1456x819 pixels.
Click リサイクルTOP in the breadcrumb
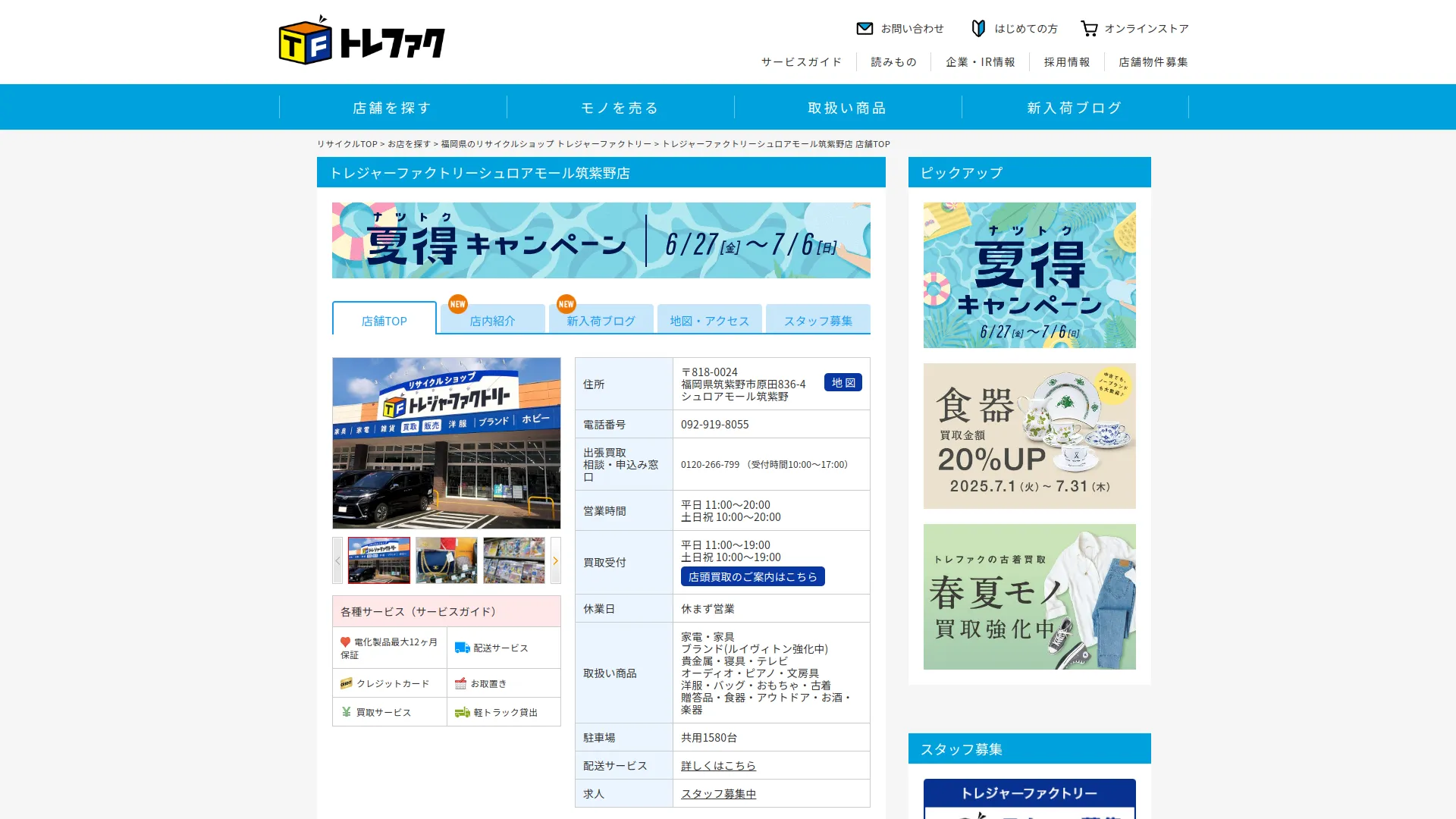click(x=347, y=143)
